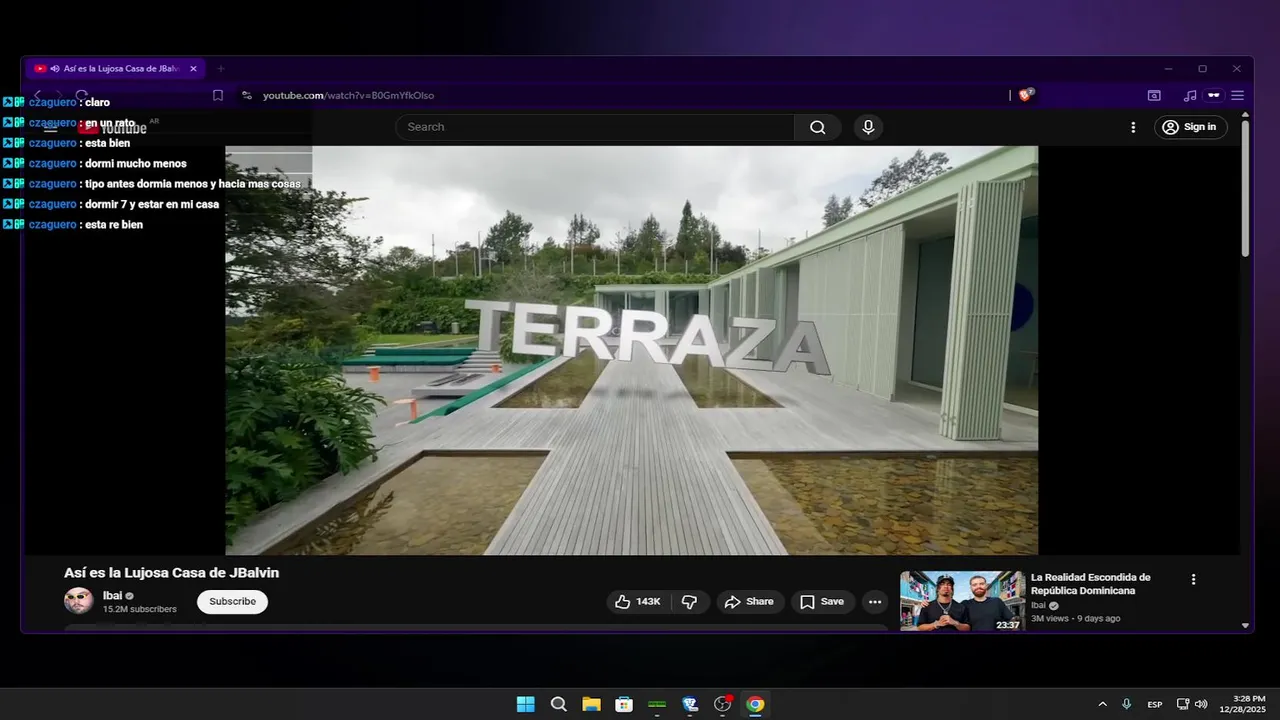
Task: Sign in to YouTube
Action: click(x=1191, y=127)
